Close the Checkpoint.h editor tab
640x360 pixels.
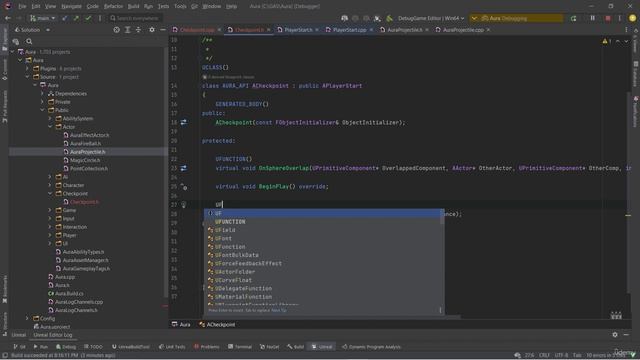click(269, 30)
